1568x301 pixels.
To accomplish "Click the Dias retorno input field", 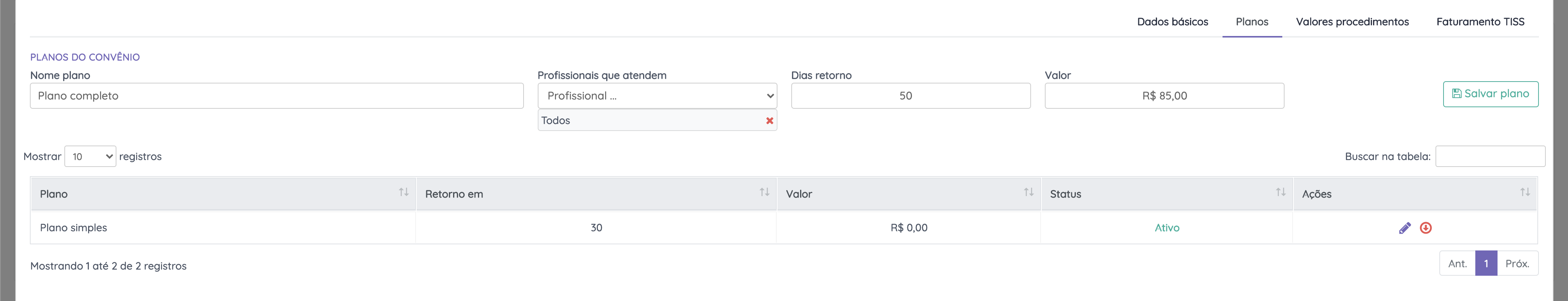I will [910, 96].
